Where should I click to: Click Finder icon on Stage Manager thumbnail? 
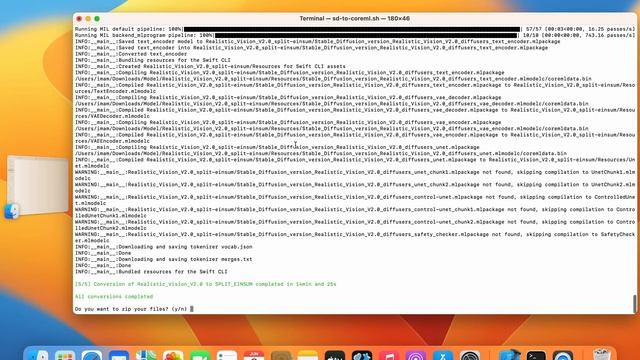(x=12, y=211)
